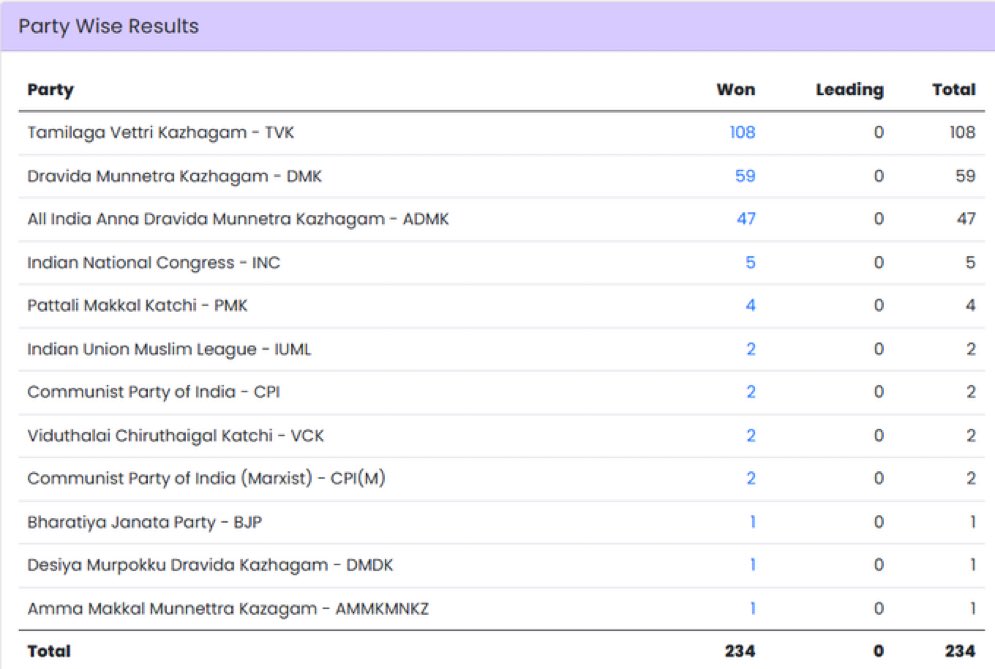Open IUML won count link 2
This screenshot has width=995, height=669.
751,349
